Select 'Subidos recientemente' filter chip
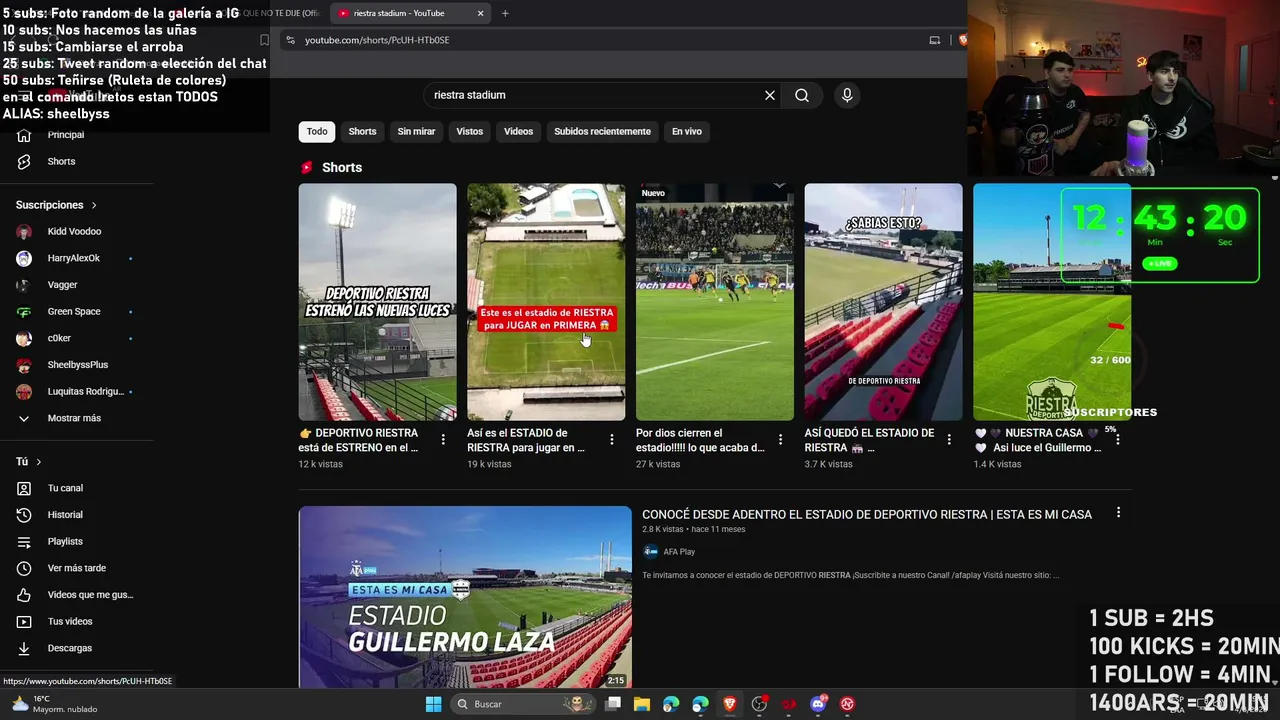Image resolution: width=1280 pixels, height=720 pixels. pos(602,131)
